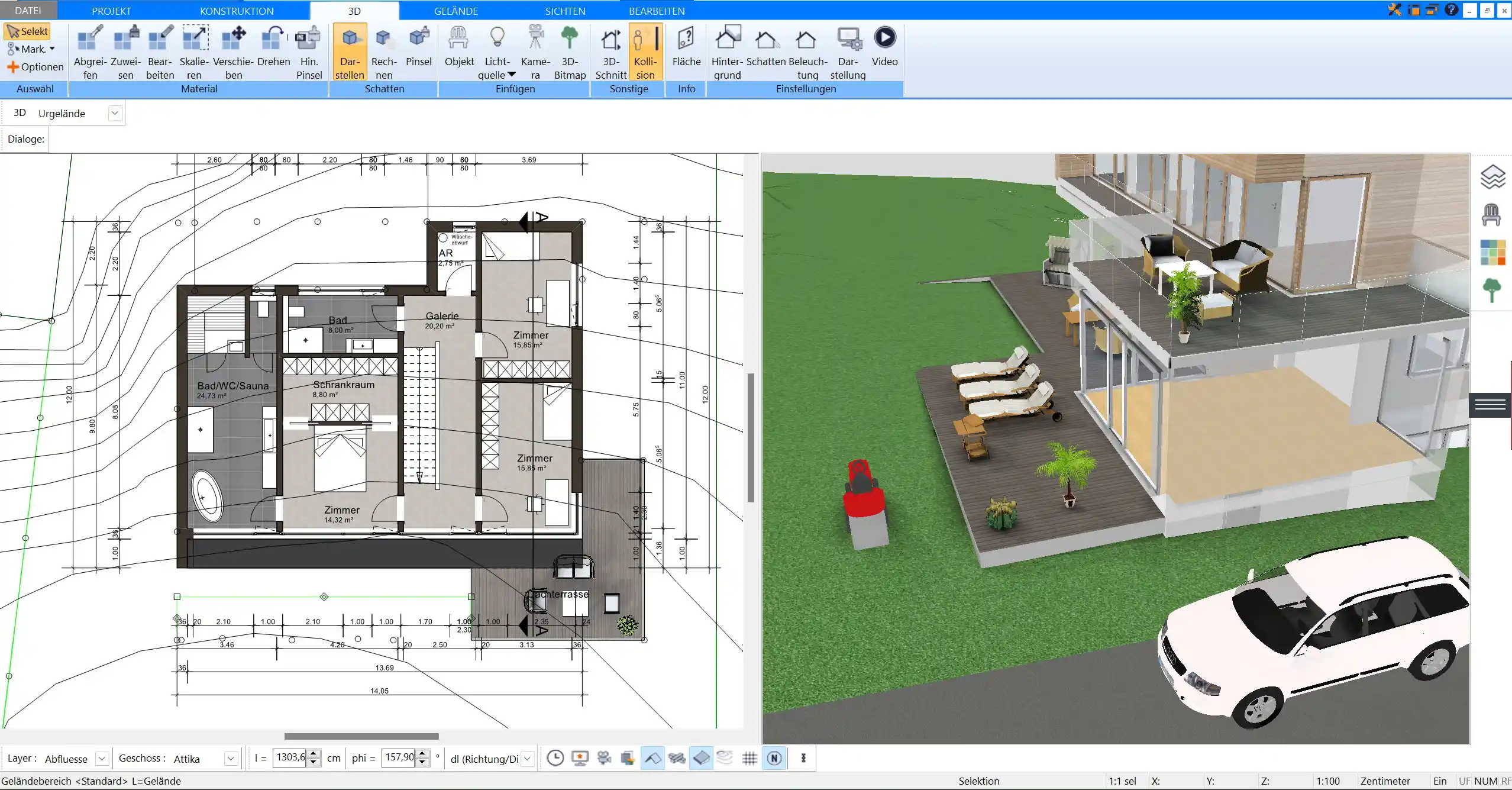Activate the 3D-Schnitt tool
The height and width of the screenshot is (790, 1512).
click(x=611, y=52)
